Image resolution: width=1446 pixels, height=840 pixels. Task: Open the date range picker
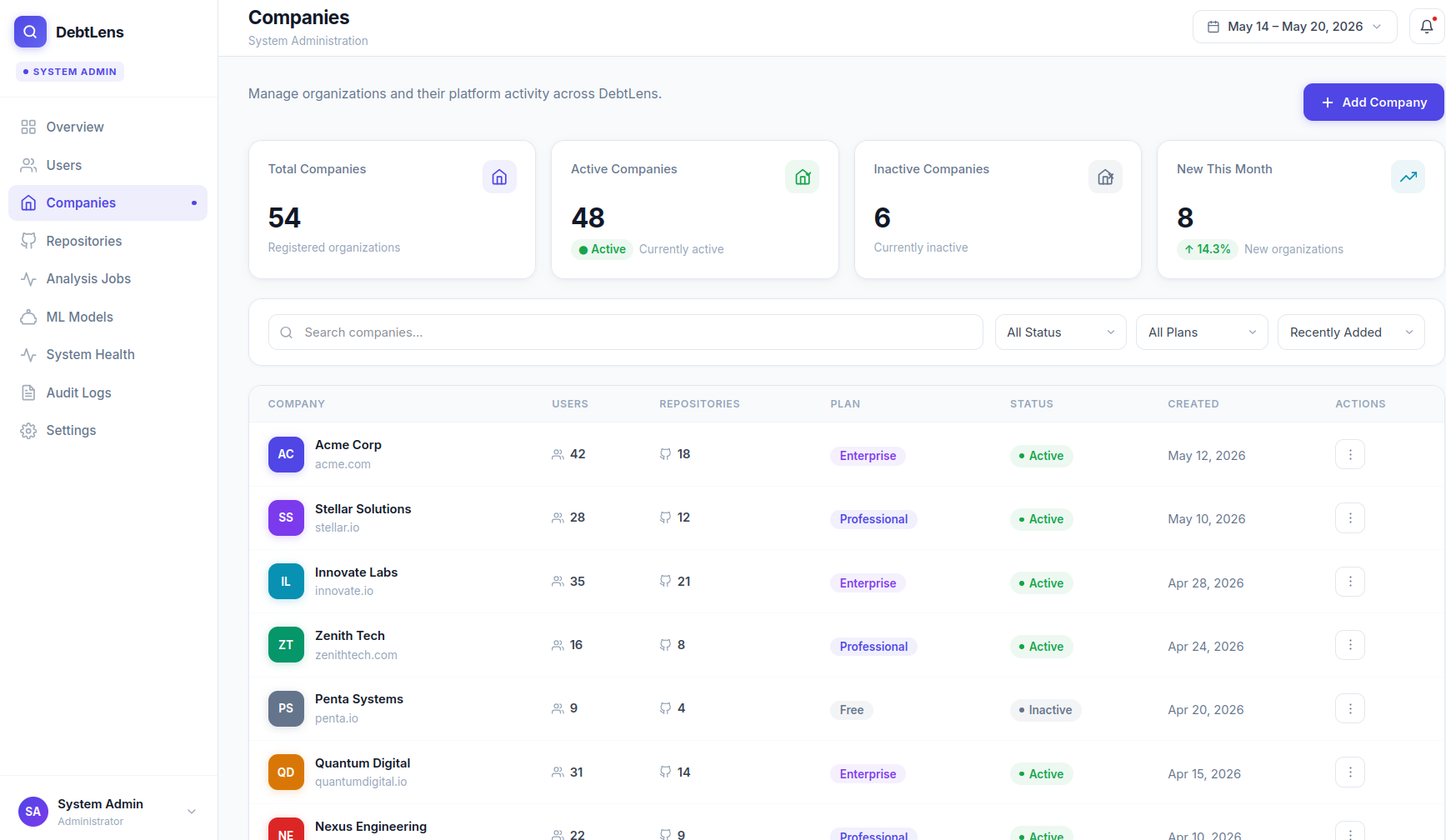(x=1294, y=27)
